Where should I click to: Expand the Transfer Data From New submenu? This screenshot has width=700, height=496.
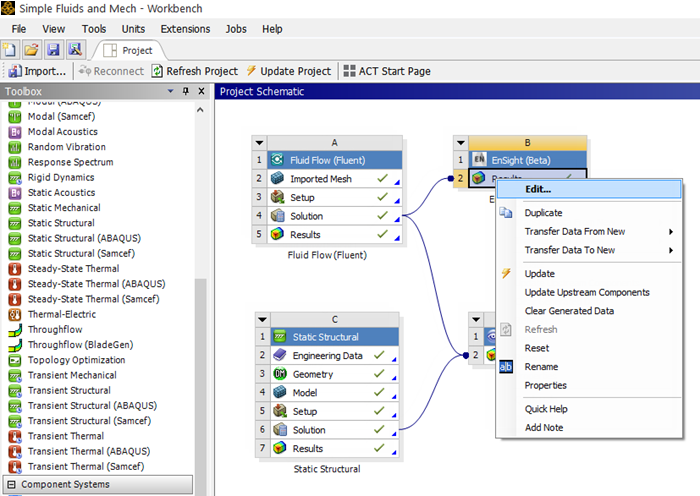(x=671, y=232)
